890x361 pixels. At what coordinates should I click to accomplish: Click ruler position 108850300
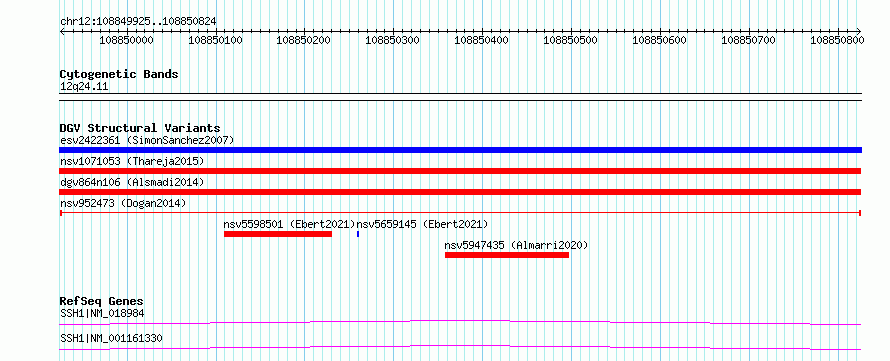pos(393,40)
